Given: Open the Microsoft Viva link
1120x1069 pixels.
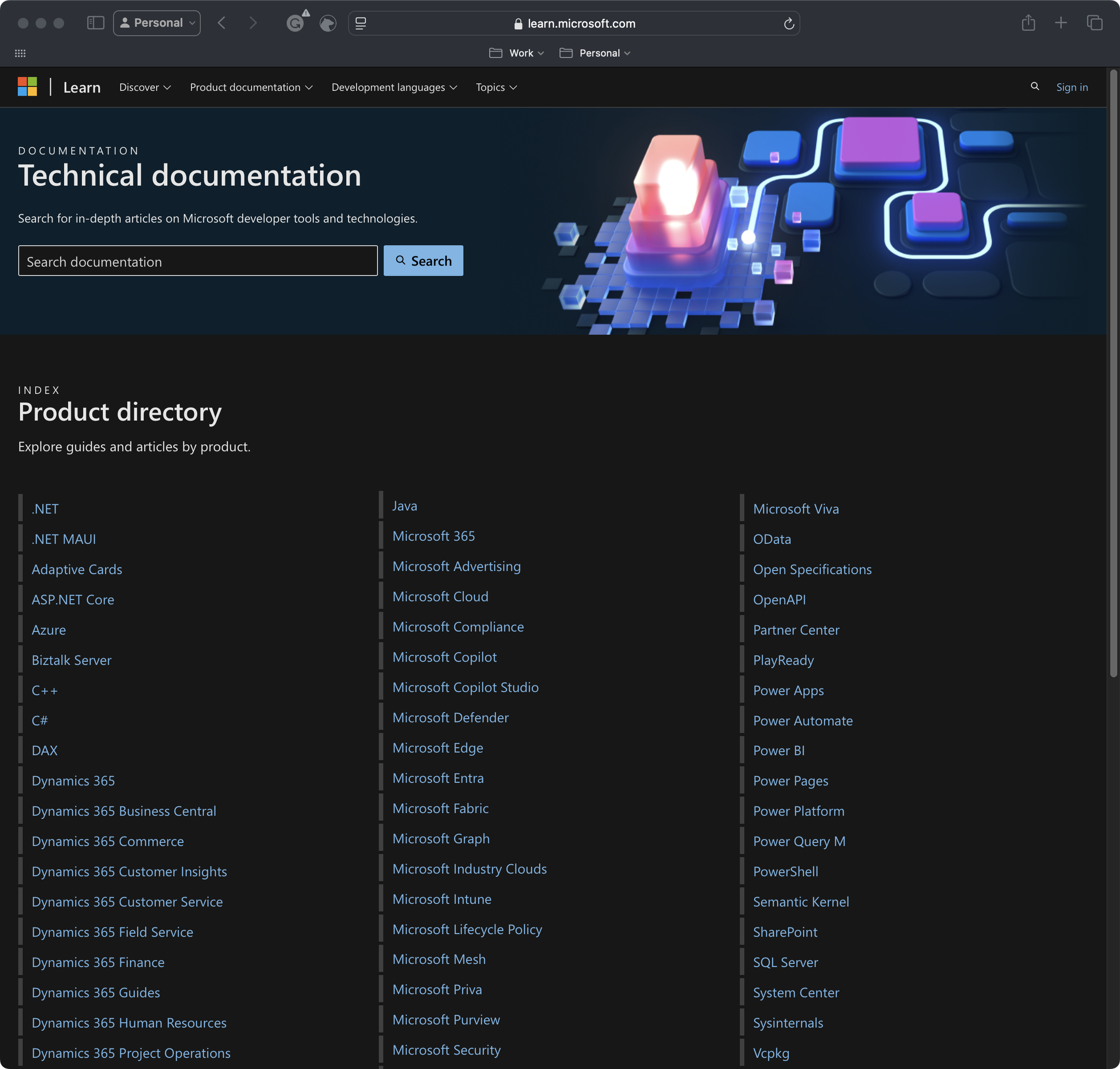Looking at the screenshot, I should pos(796,509).
